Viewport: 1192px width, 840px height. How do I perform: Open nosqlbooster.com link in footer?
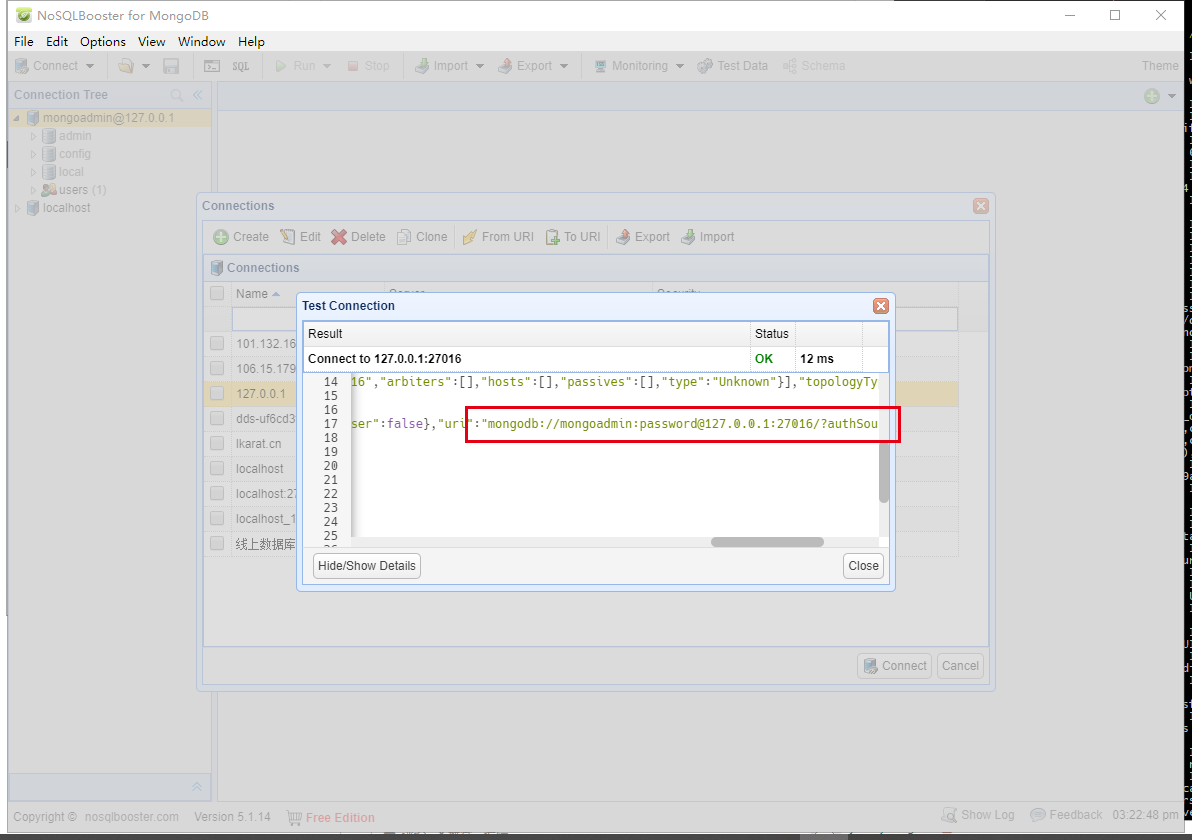[x=132, y=817]
